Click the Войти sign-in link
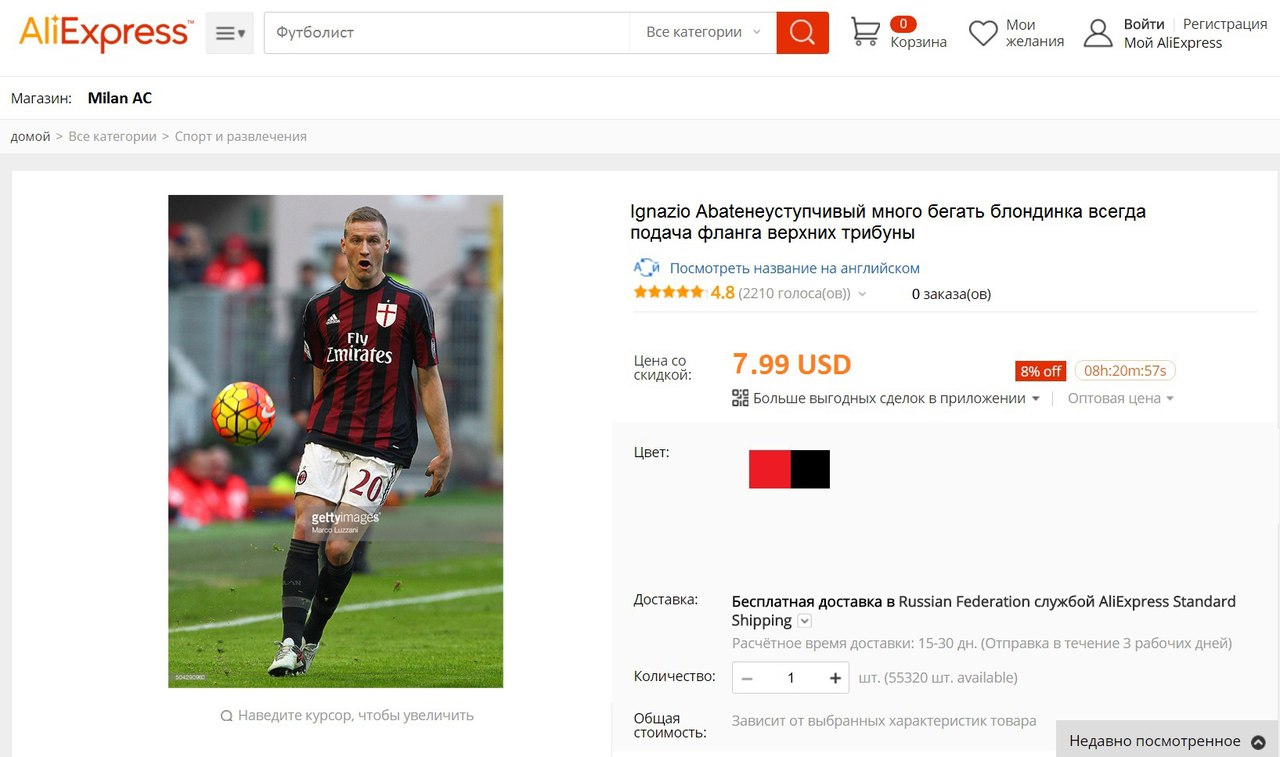Image resolution: width=1280 pixels, height=757 pixels. (x=1144, y=24)
